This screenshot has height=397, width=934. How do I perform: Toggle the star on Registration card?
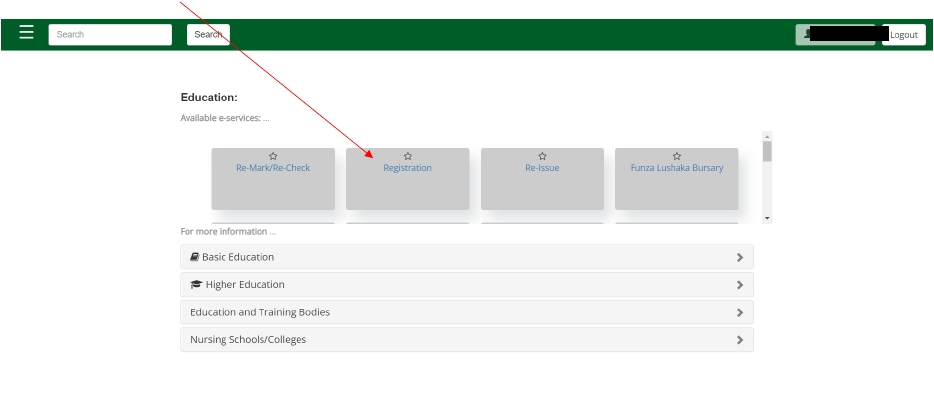point(407,156)
